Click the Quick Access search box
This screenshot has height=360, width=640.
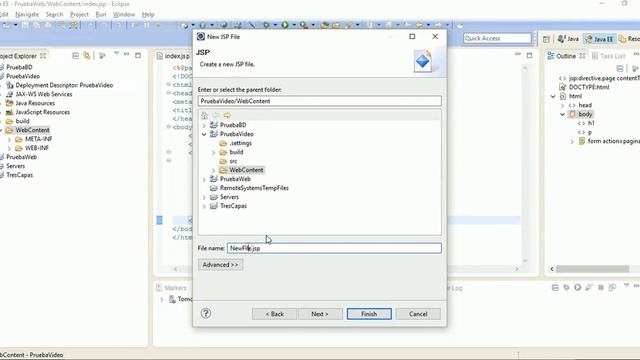(x=497, y=38)
